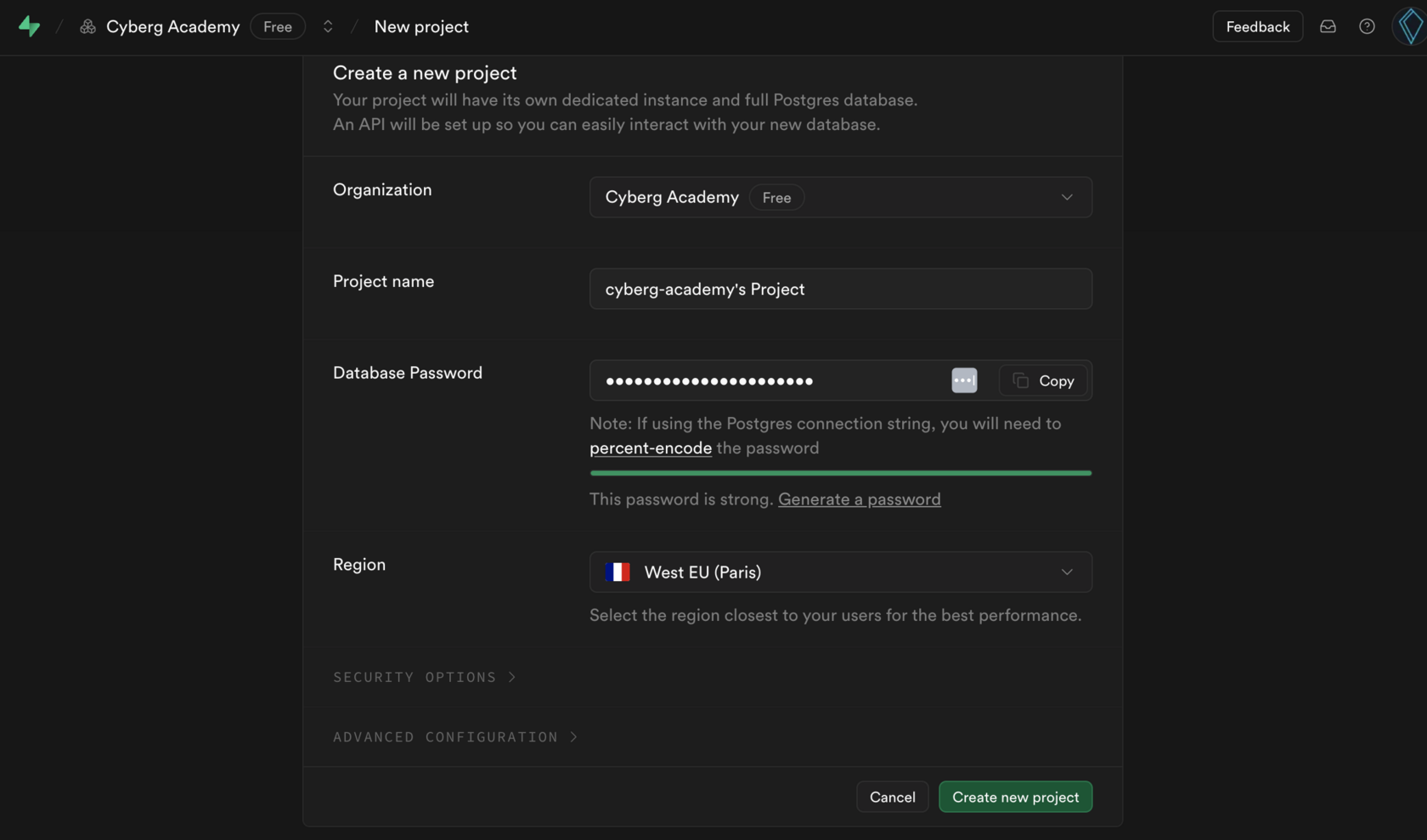Click the Supabase lightning logo
This screenshot has height=840, width=1427.
[x=30, y=26]
